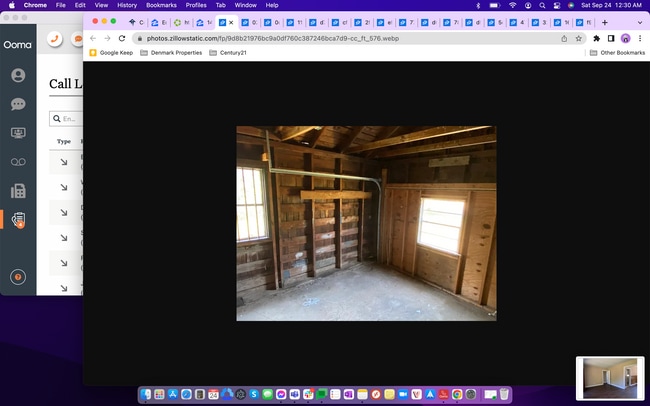Click the new tab plus button
Viewport: 650px width, 406px height.
[x=605, y=22]
